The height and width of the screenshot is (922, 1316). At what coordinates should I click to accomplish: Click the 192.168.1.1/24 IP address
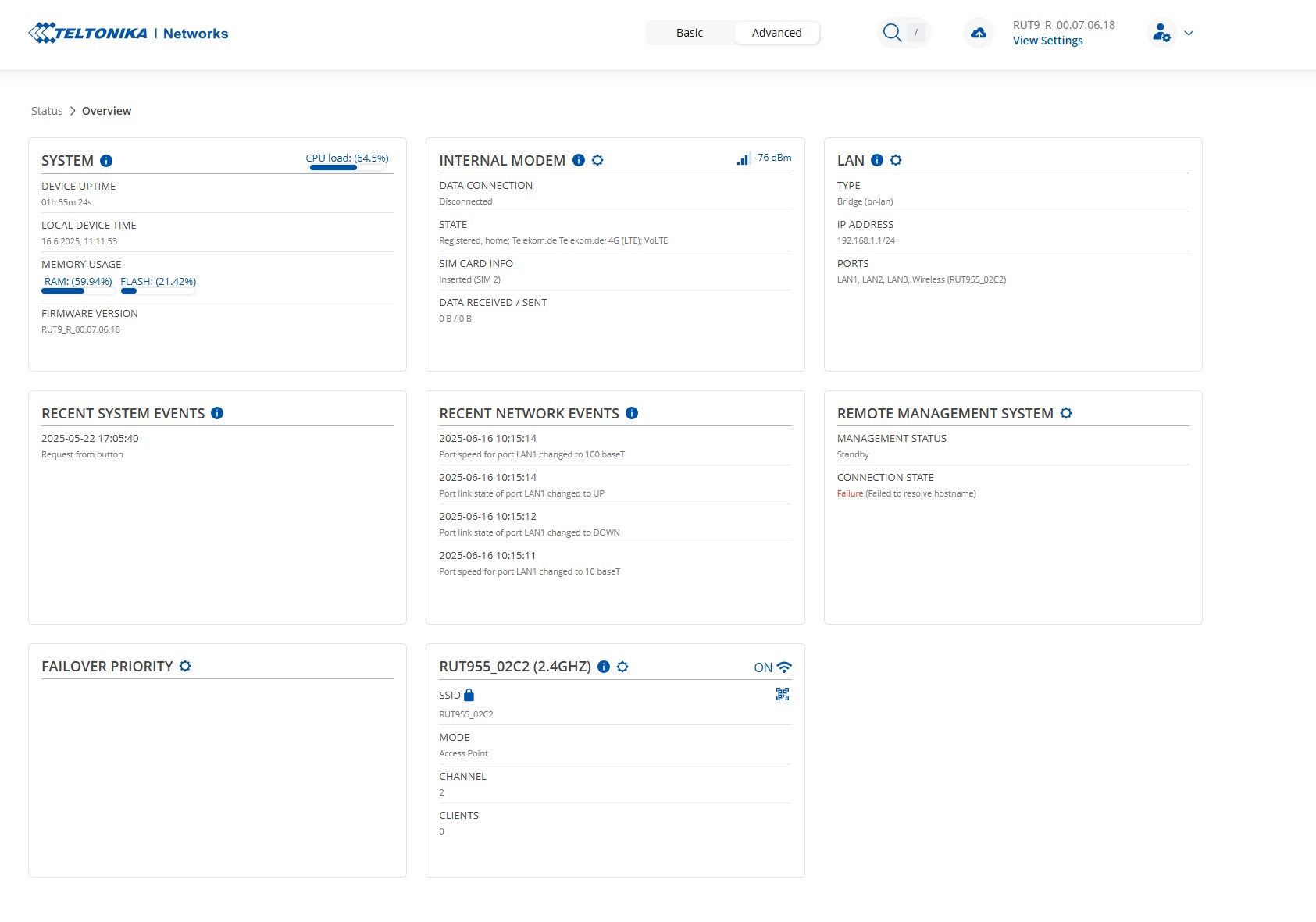866,240
